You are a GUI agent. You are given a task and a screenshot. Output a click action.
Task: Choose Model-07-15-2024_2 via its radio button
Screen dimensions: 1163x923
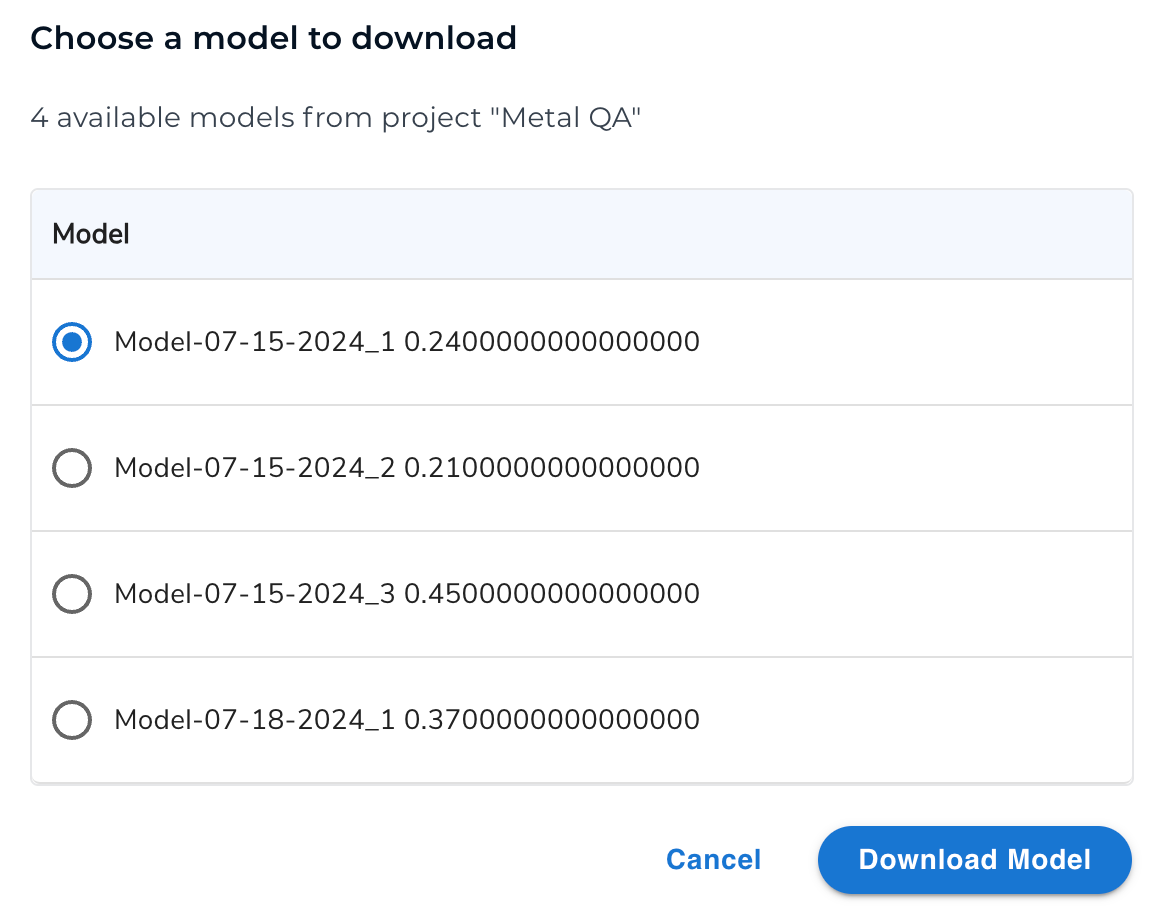71,468
